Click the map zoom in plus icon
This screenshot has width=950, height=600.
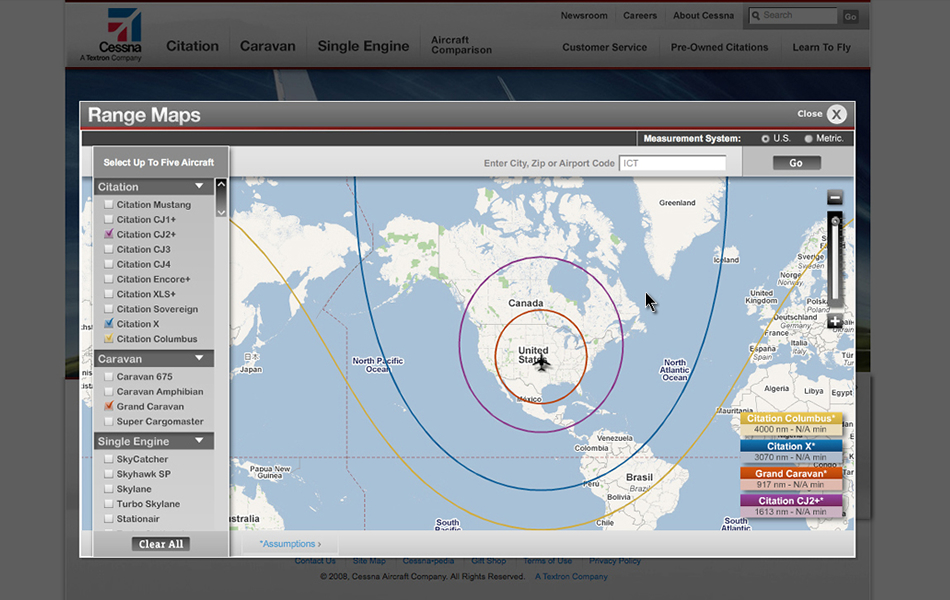(x=834, y=321)
